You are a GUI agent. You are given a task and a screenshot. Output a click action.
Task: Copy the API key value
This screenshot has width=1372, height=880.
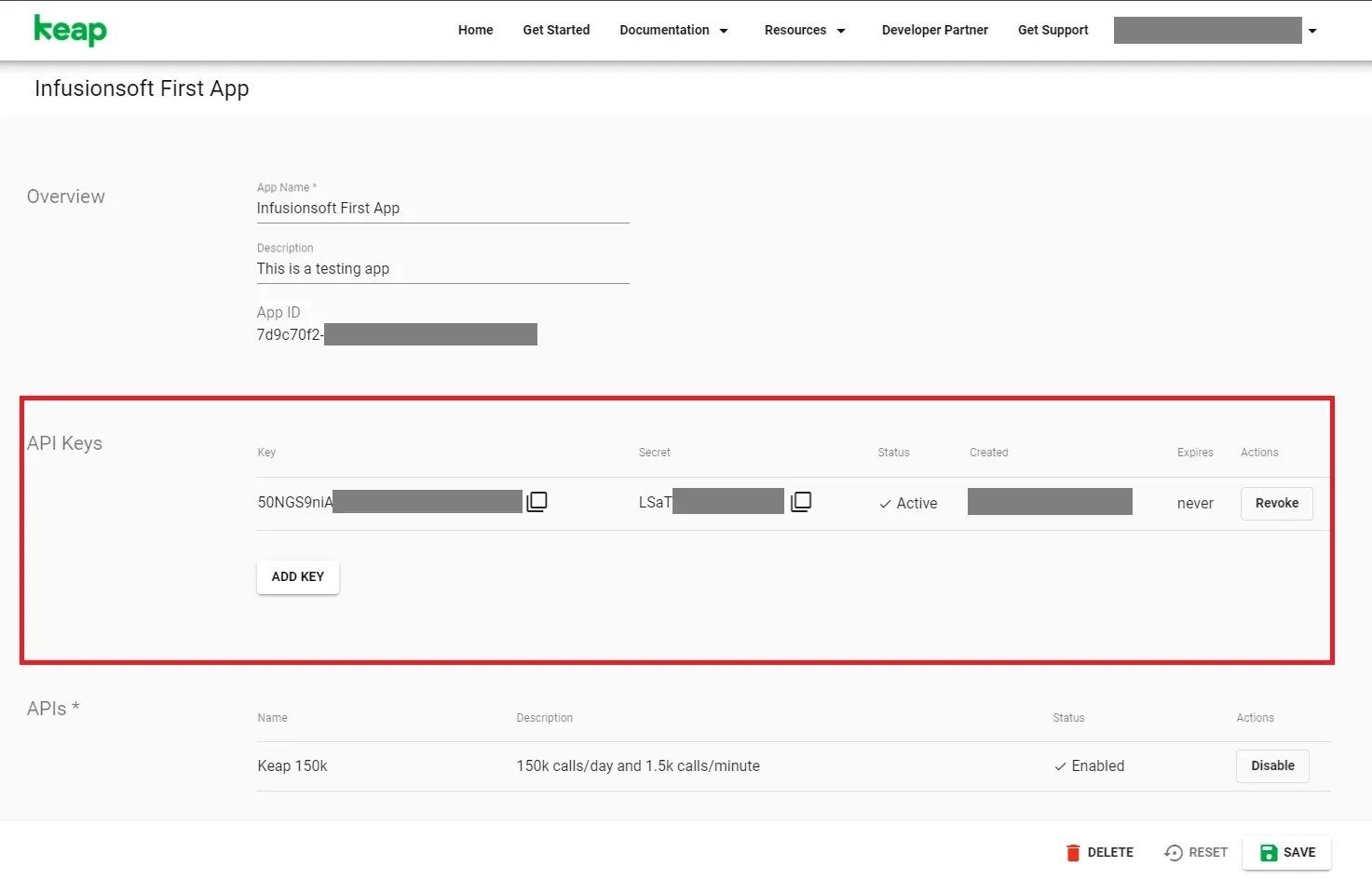(x=537, y=502)
